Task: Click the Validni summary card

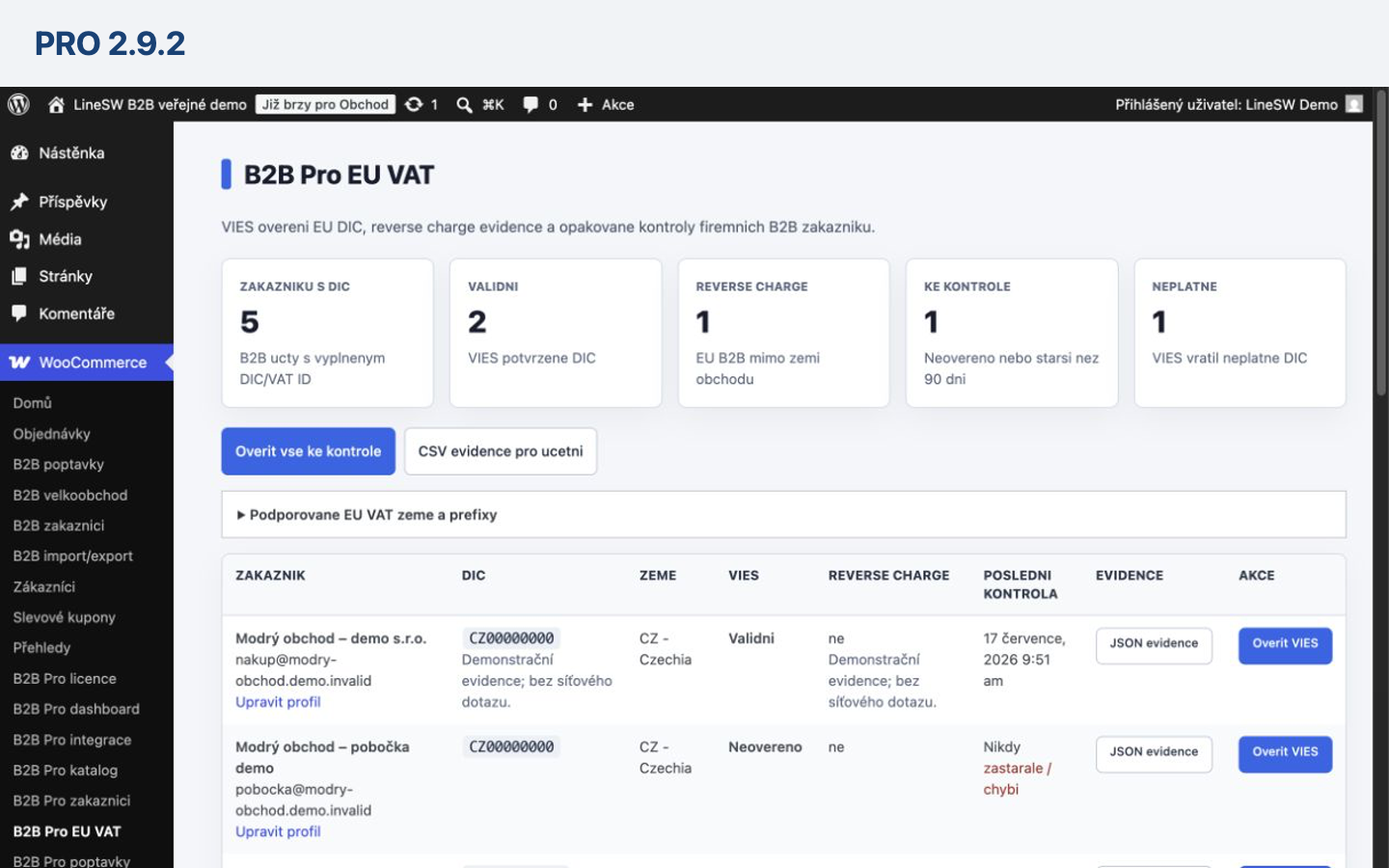Action: click(x=556, y=333)
